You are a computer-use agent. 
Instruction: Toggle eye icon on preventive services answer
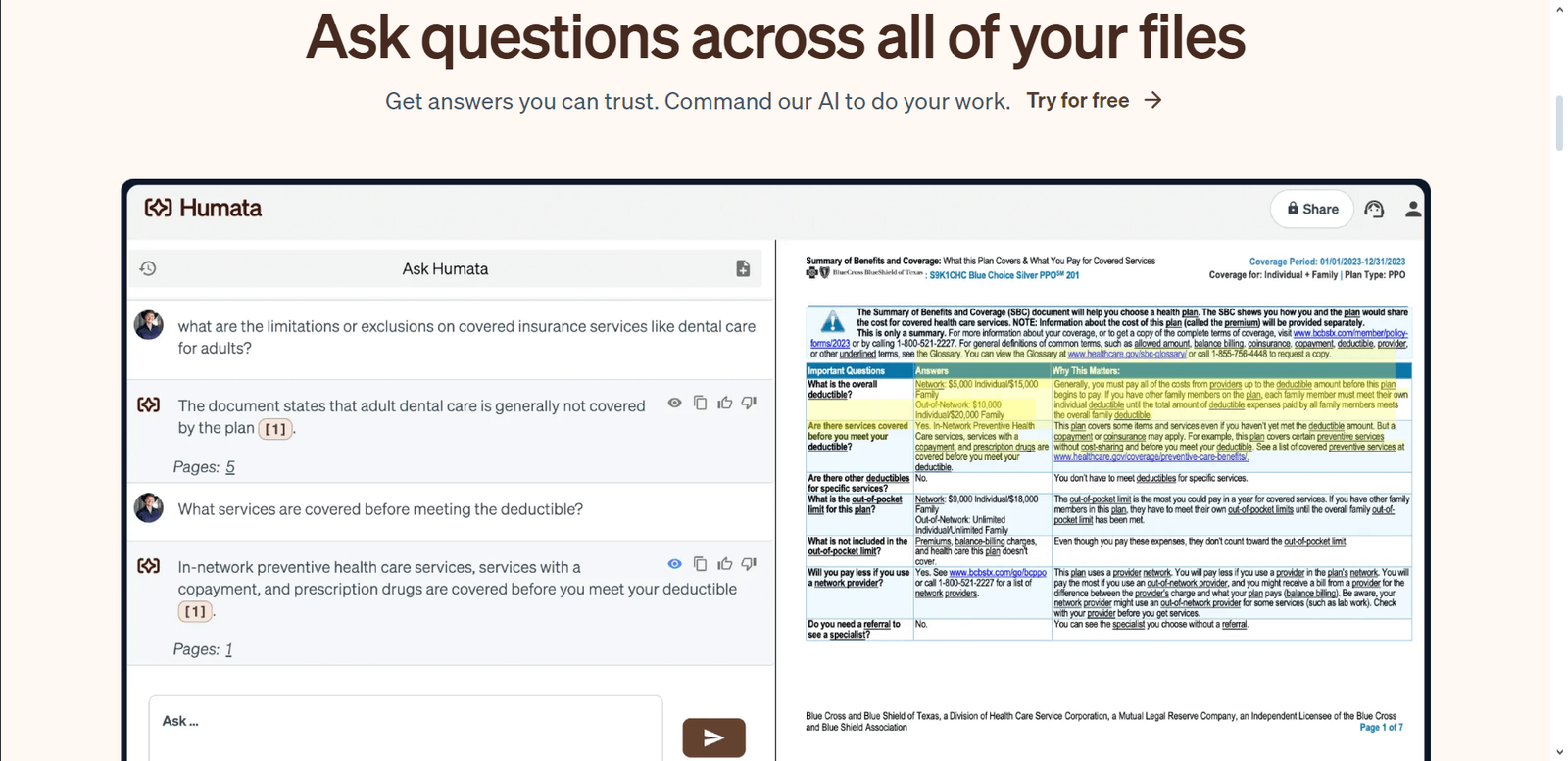pos(674,564)
